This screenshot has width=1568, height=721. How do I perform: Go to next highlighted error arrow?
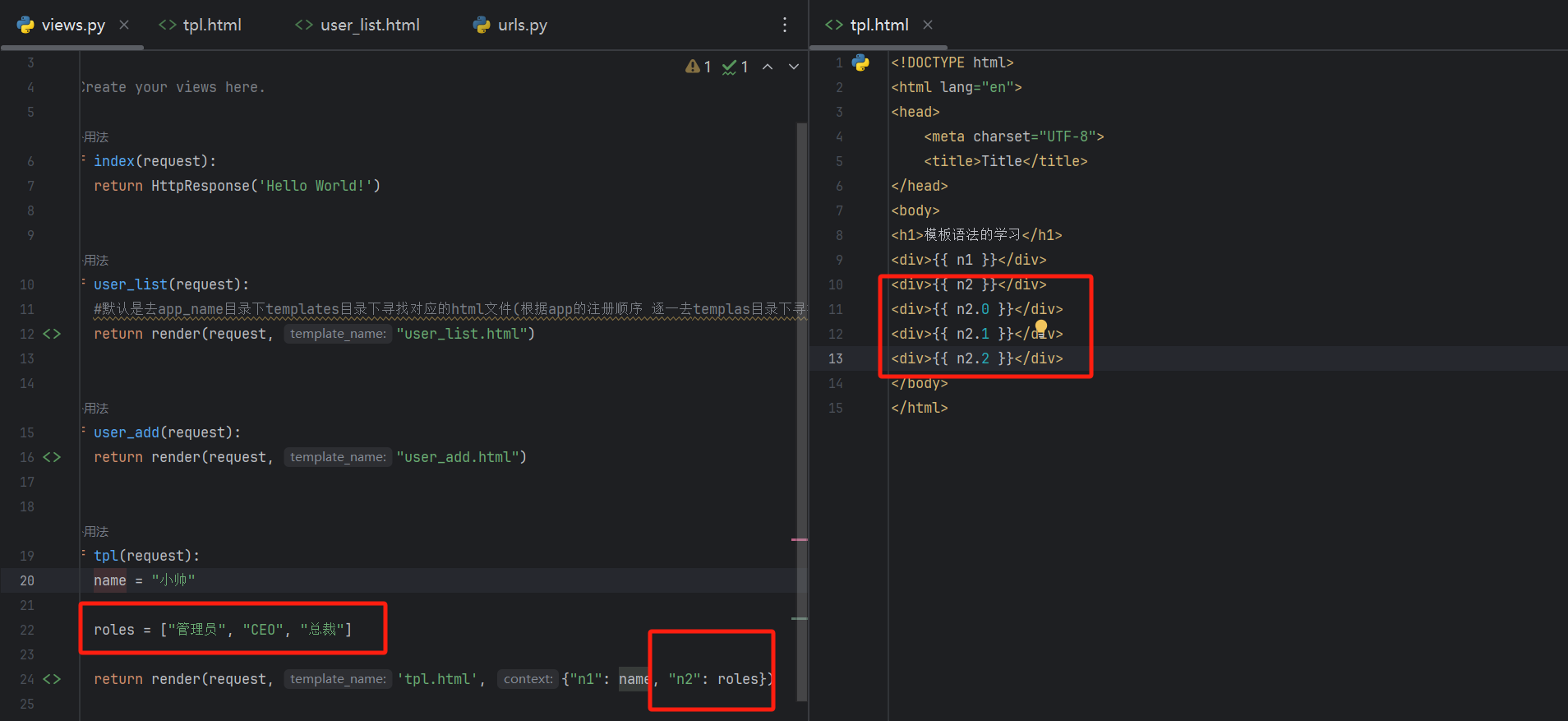coord(794,67)
